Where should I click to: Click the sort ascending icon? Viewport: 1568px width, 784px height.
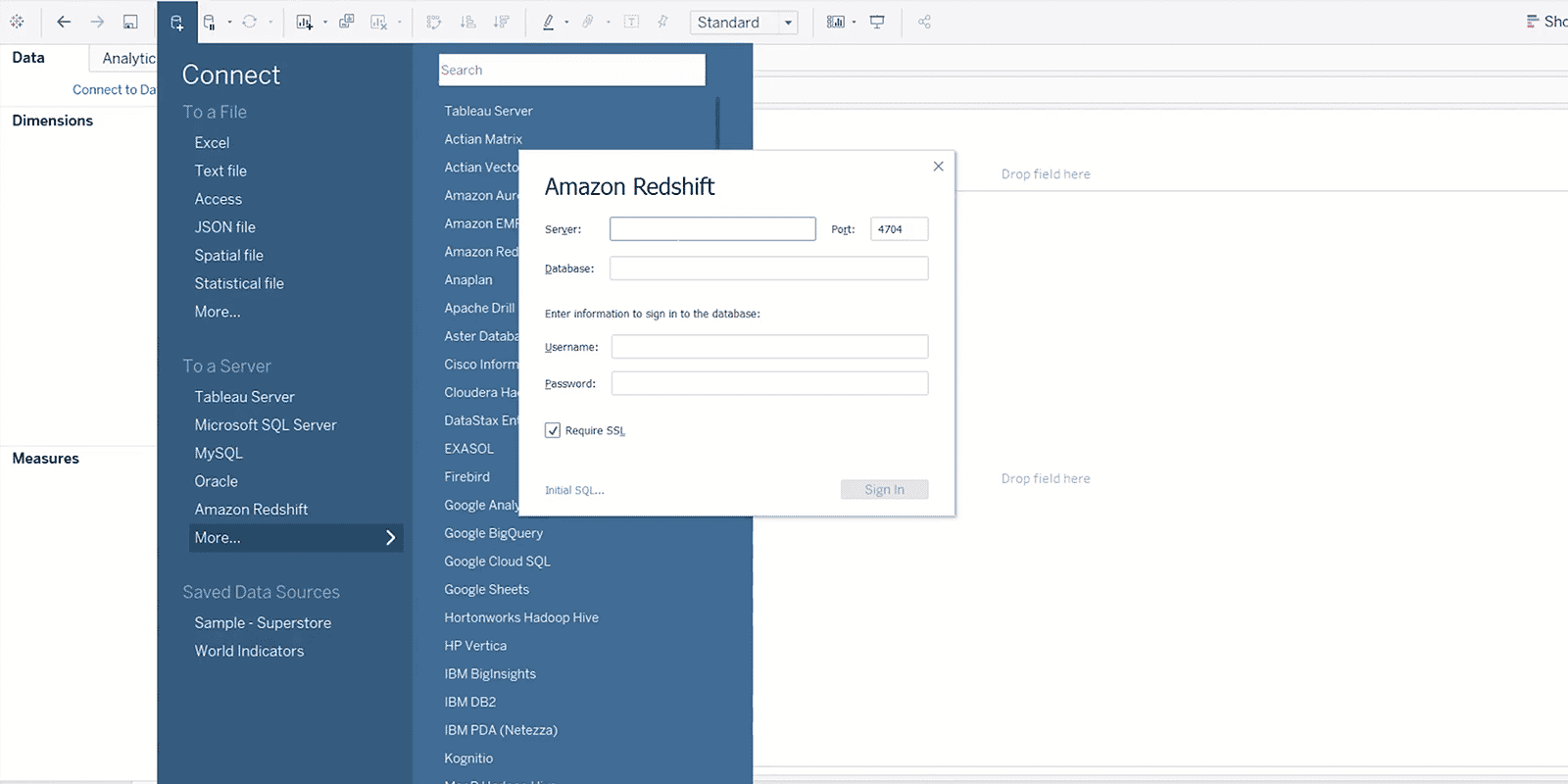(467, 22)
